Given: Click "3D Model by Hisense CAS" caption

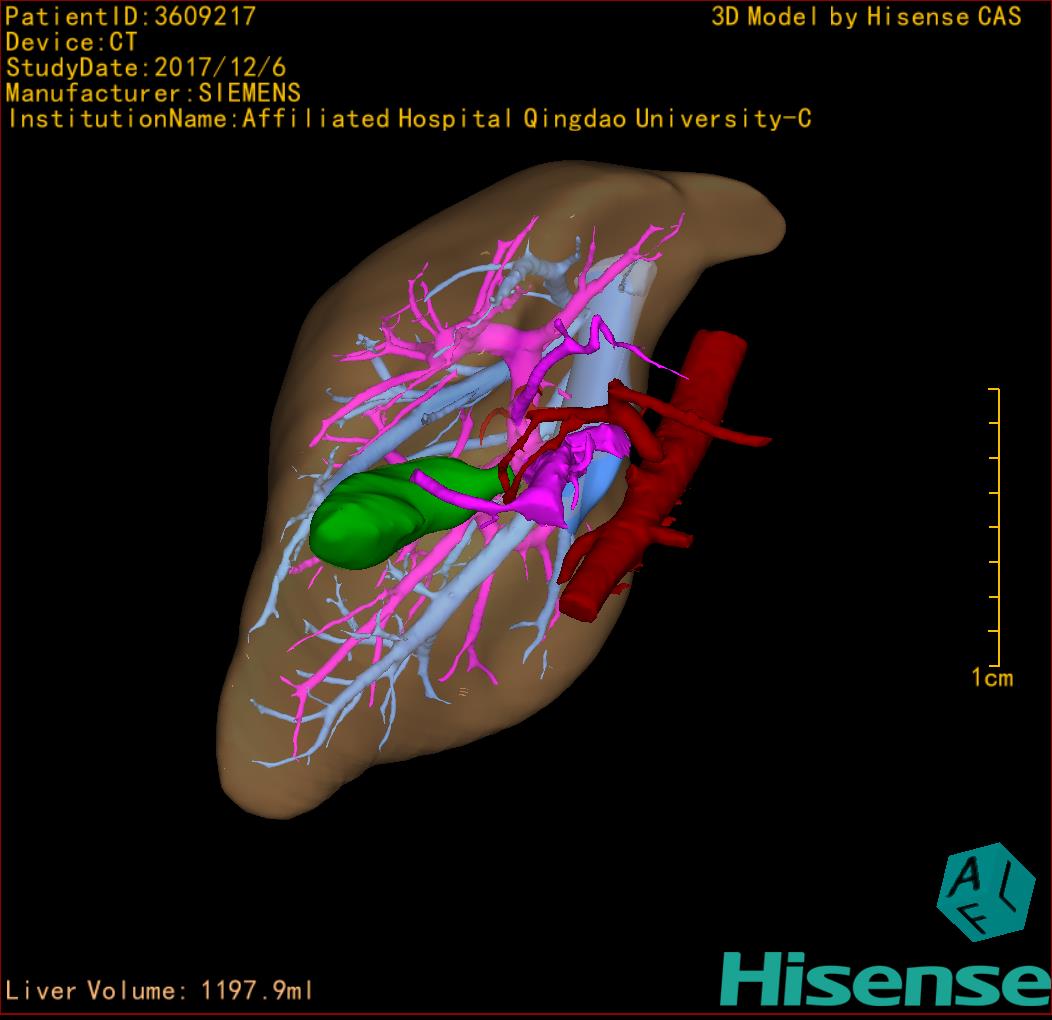Looking at the screenshot, I should point(866,16).
